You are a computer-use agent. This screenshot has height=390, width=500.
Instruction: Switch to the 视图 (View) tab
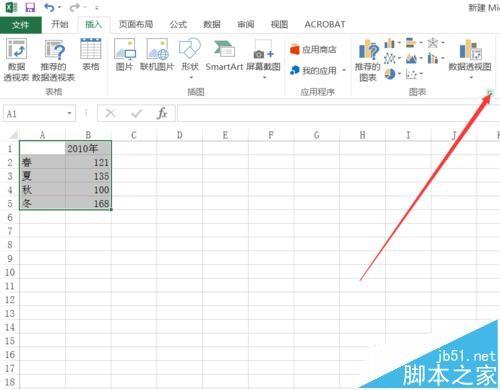click(x=279, y=24)
